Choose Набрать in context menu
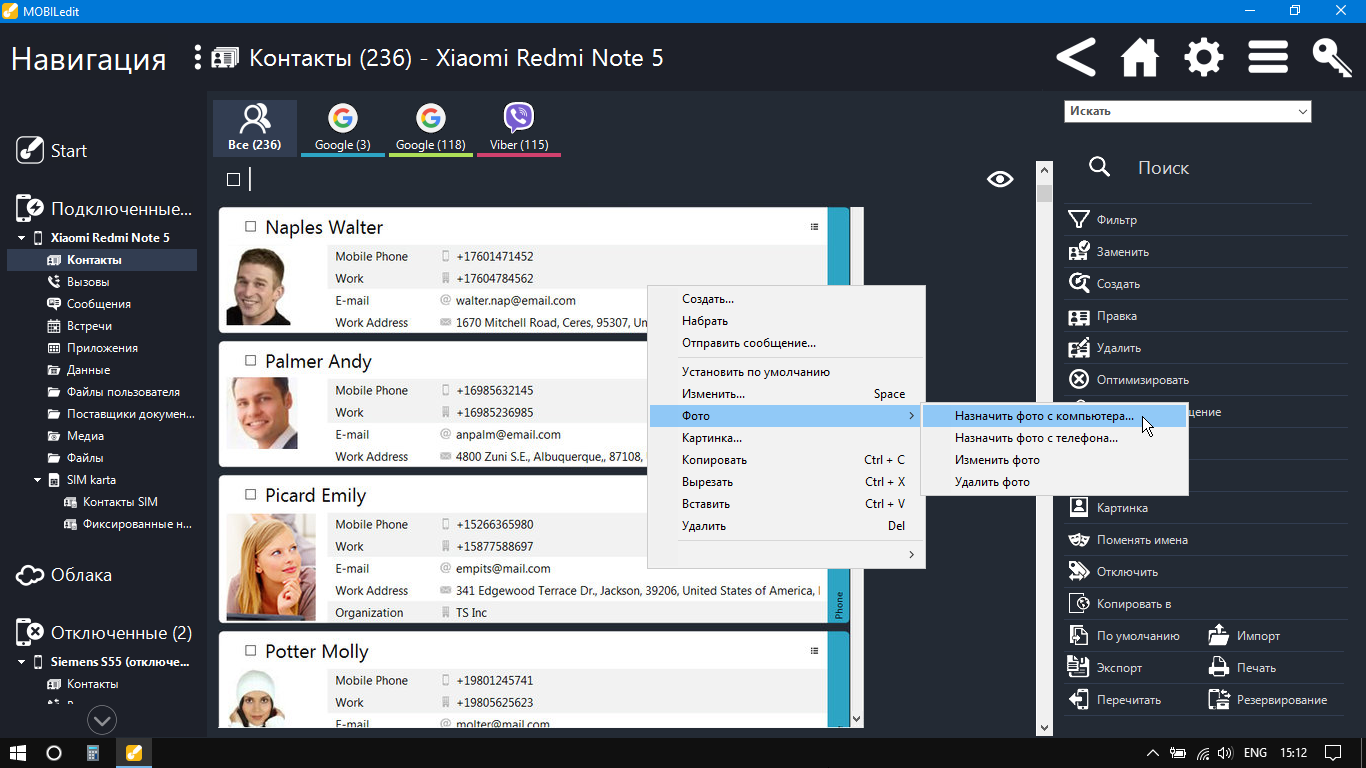Screen dimensions: 1366x768 pyautogui.click(x=786, y=321)
